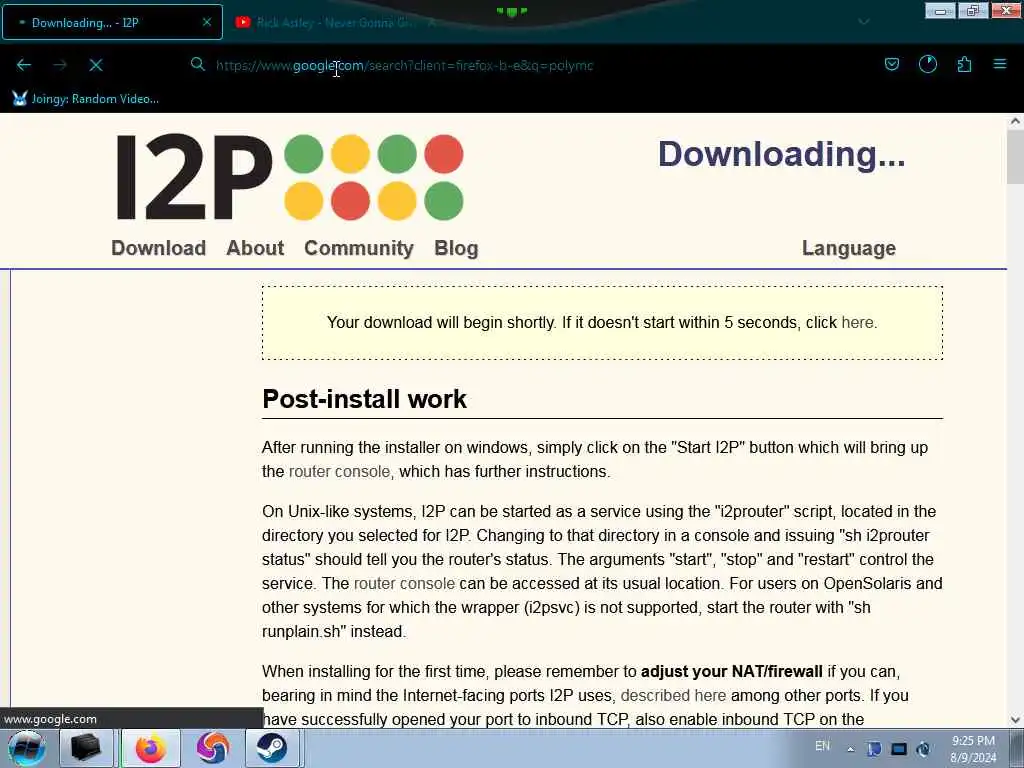This screenshot has width=1024, height=768.
Task: Close the Downloading I2P tab
Action: point(206,22)
